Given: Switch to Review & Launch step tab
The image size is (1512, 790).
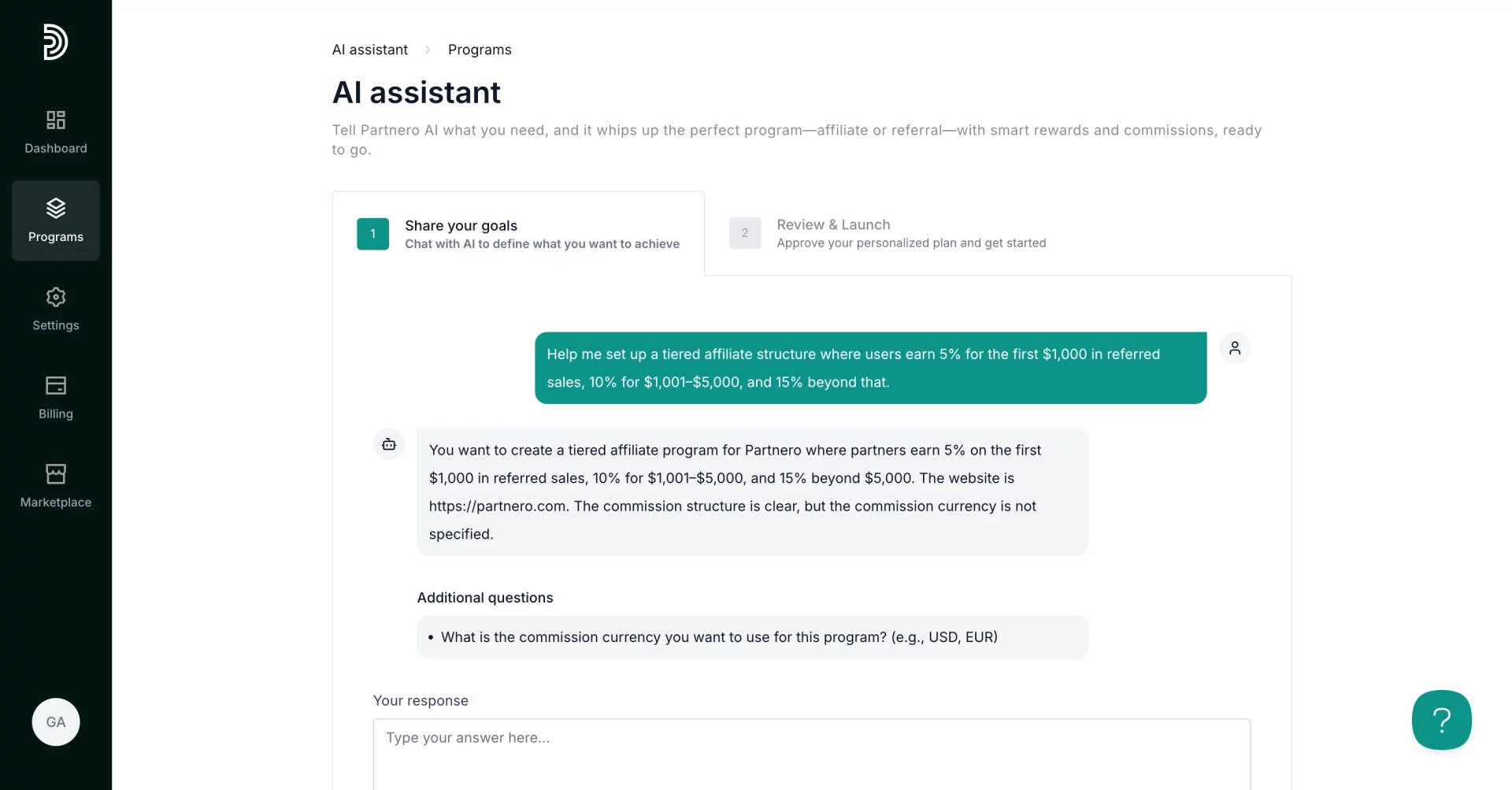Looking at the screenshot, I should point(888,233).
